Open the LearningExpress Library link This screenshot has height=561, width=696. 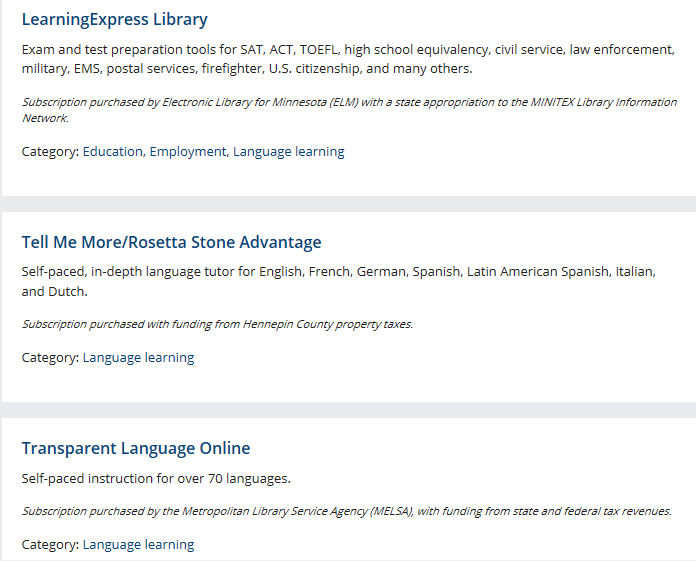coord(115,20)
